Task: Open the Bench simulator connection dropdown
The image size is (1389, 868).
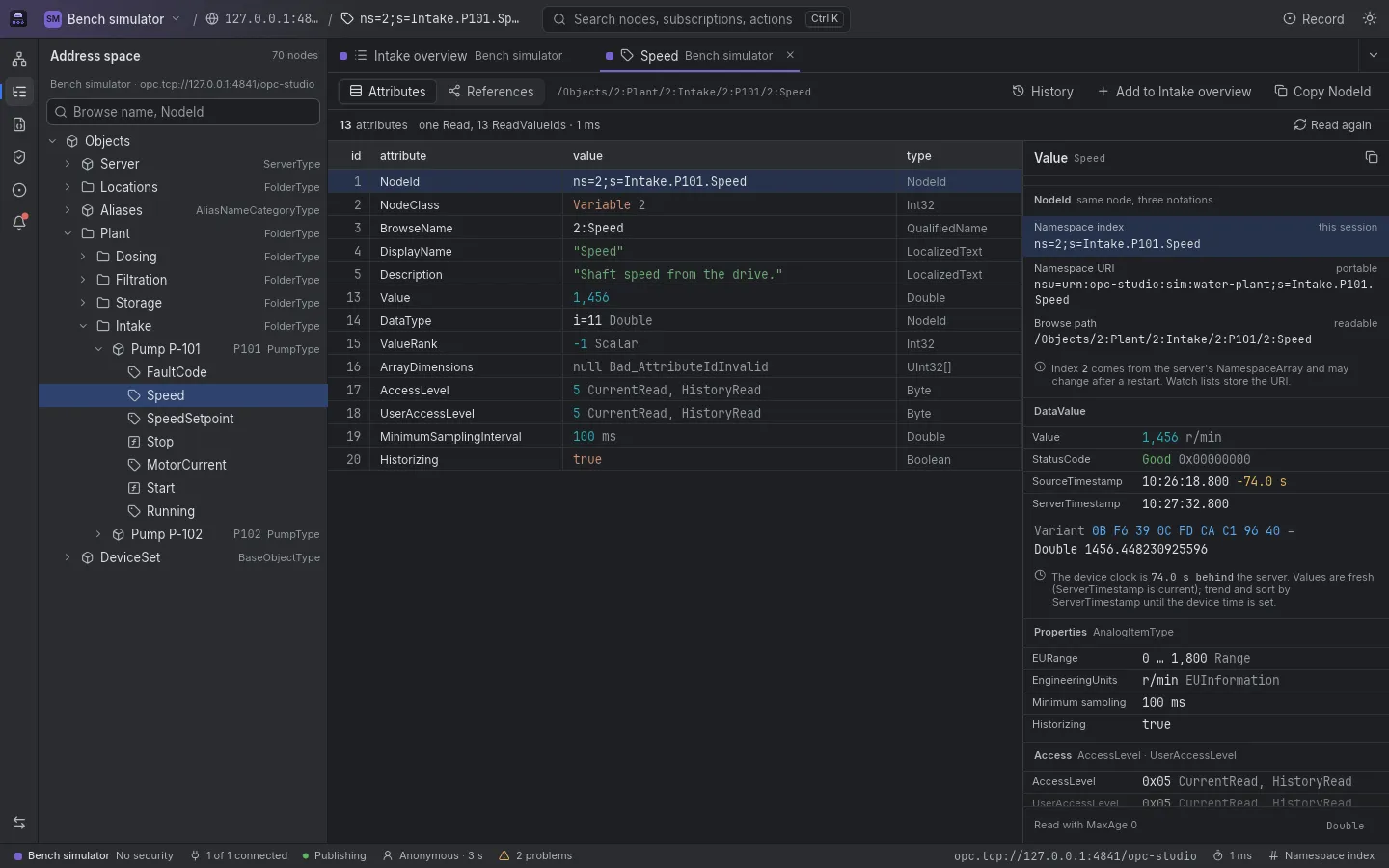Action: click(113, 19)
